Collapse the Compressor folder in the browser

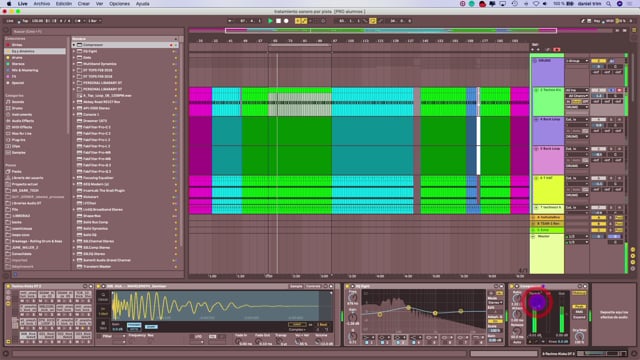[74, 45]
